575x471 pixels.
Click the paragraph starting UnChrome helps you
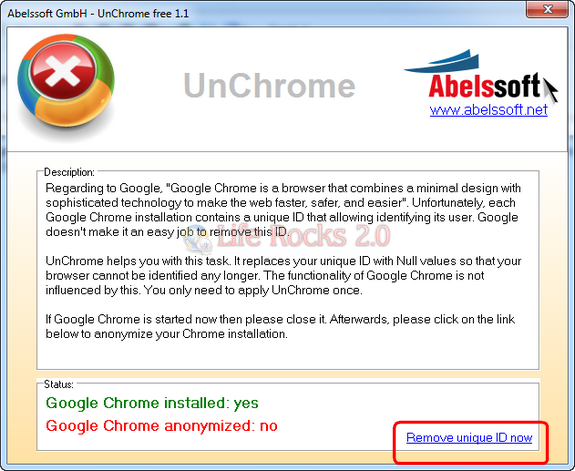283,275
